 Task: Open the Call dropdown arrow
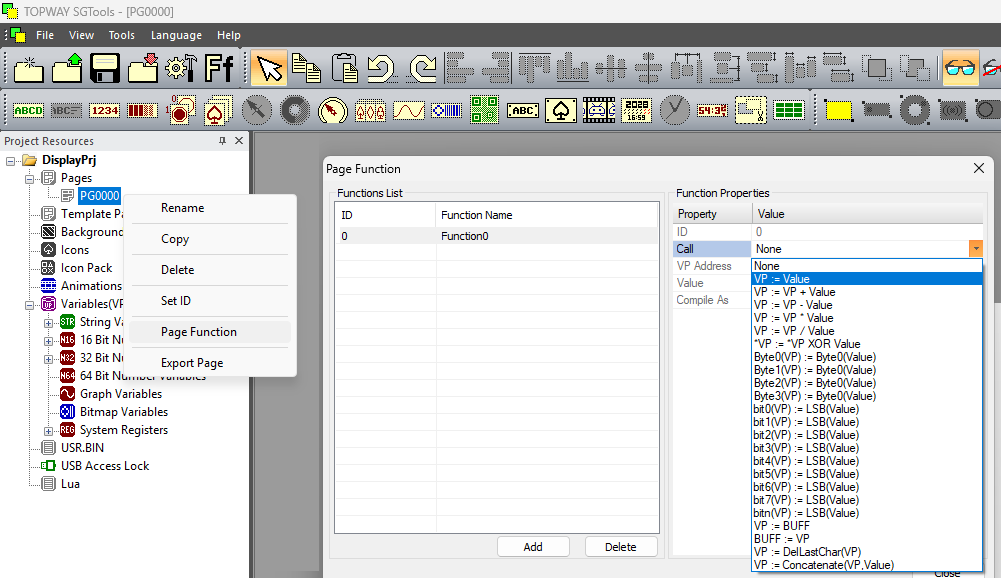(x=975, y=249)
